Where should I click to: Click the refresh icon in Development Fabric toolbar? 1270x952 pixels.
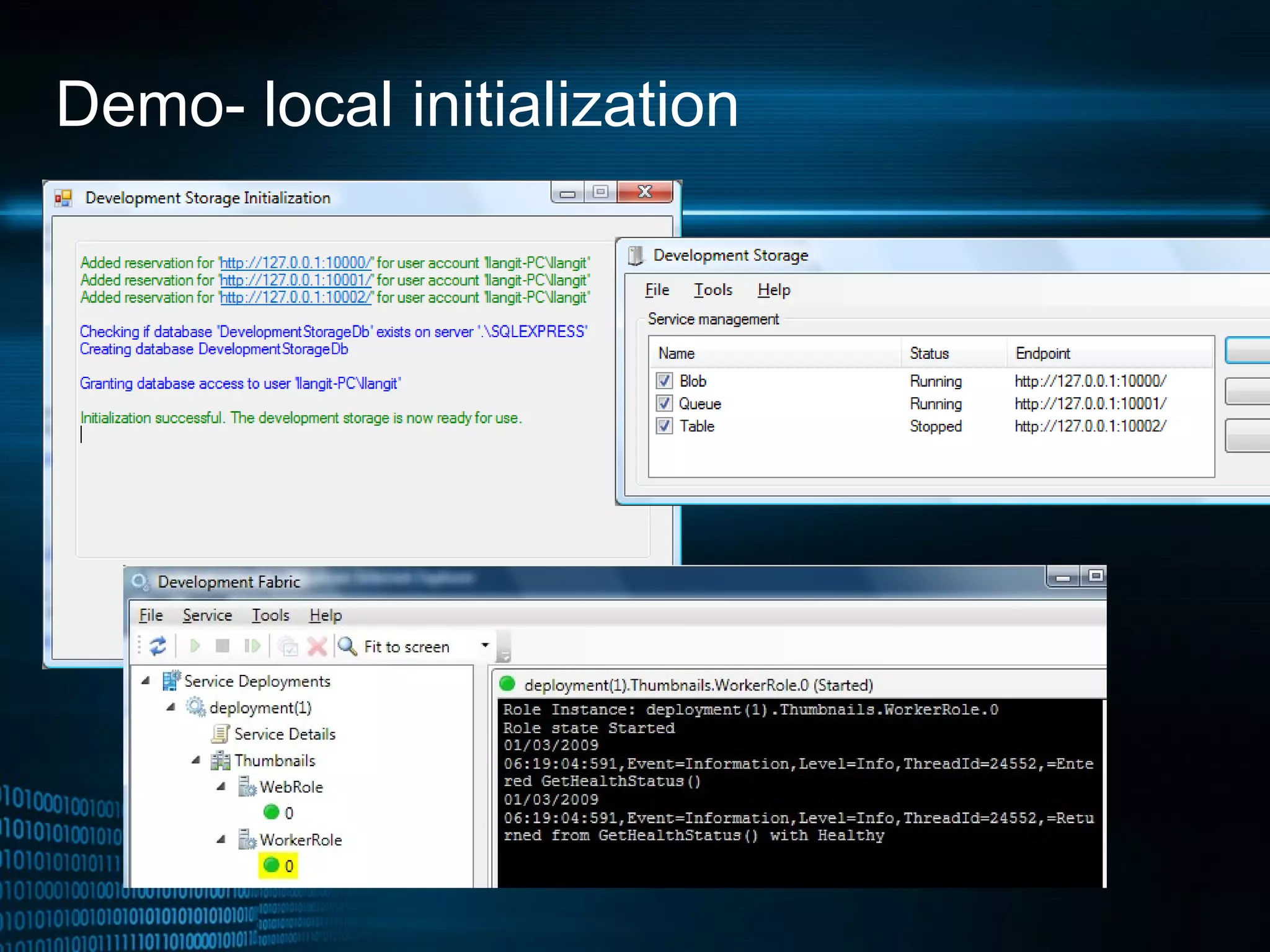pyautogui.click(x=158, y=646)
